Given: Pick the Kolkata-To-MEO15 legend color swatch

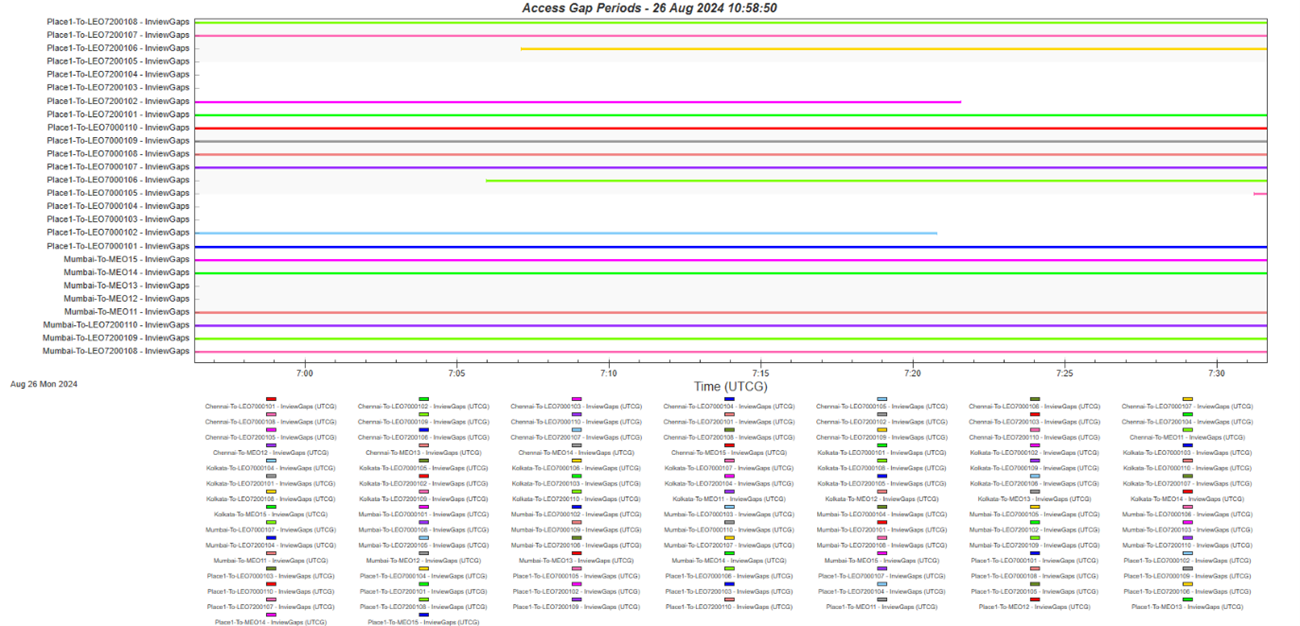Looking at the screenshot, I should [271, 507].
